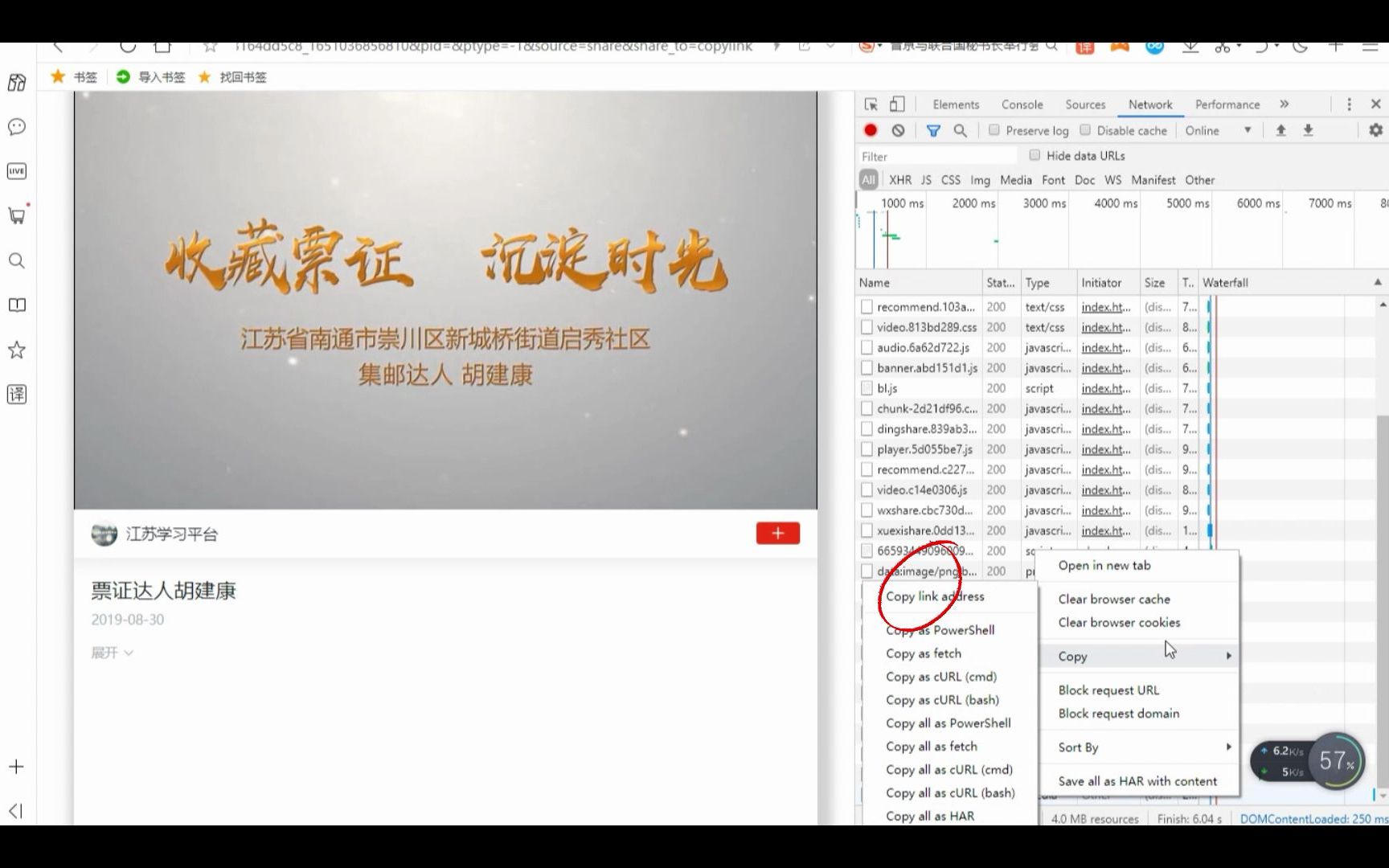Enable Preserve log

tap(994, 130)
